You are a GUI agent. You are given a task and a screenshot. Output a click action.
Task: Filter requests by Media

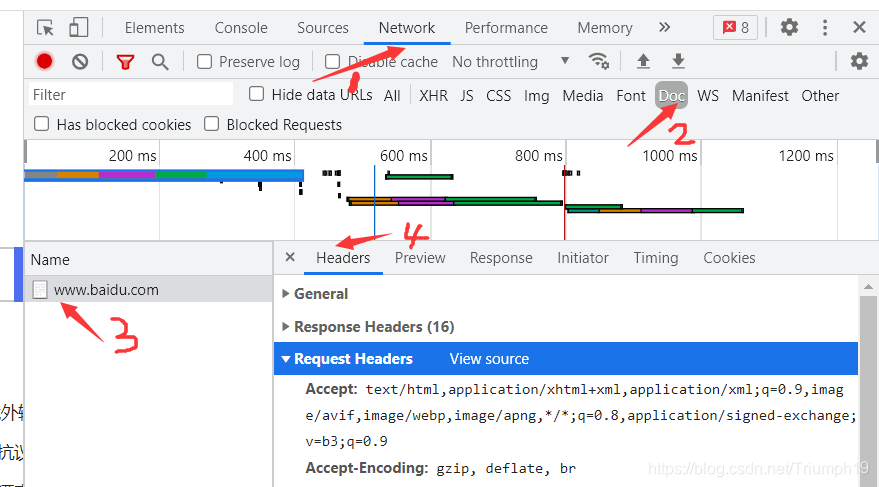coord(583,96)
